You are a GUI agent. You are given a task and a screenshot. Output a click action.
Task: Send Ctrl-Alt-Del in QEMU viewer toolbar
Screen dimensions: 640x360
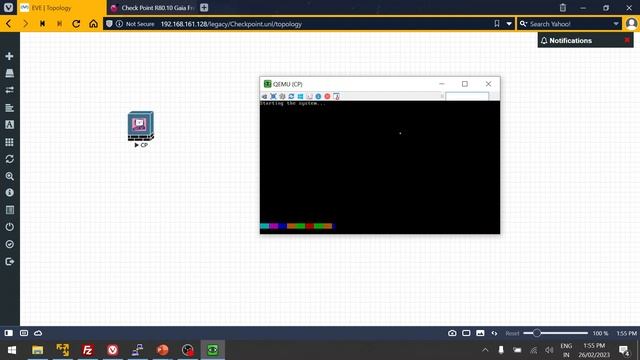coord(264,96)
